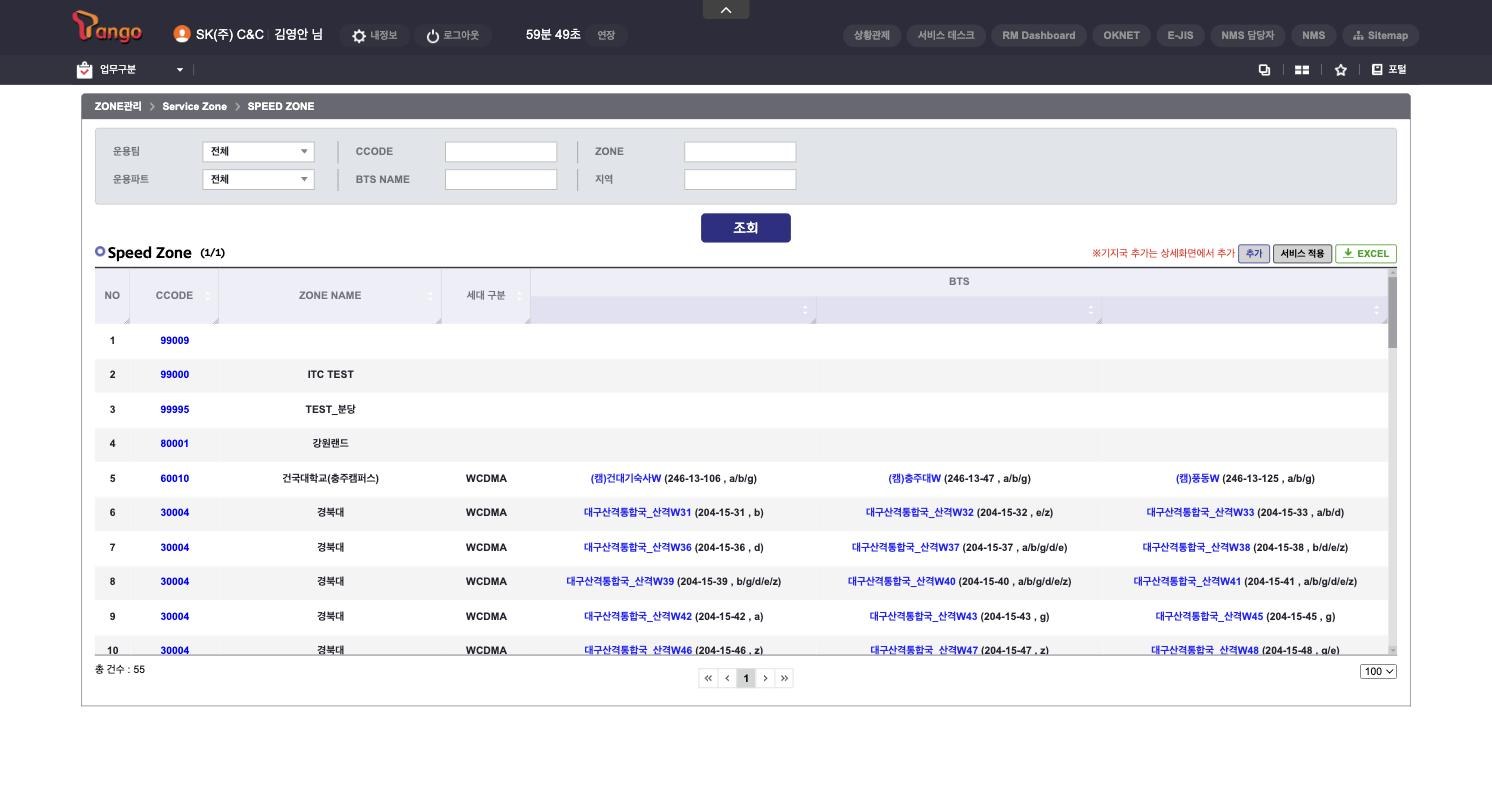Click the 로그아웃 power icon button
1492x812 pixels.
click(452, 35)
